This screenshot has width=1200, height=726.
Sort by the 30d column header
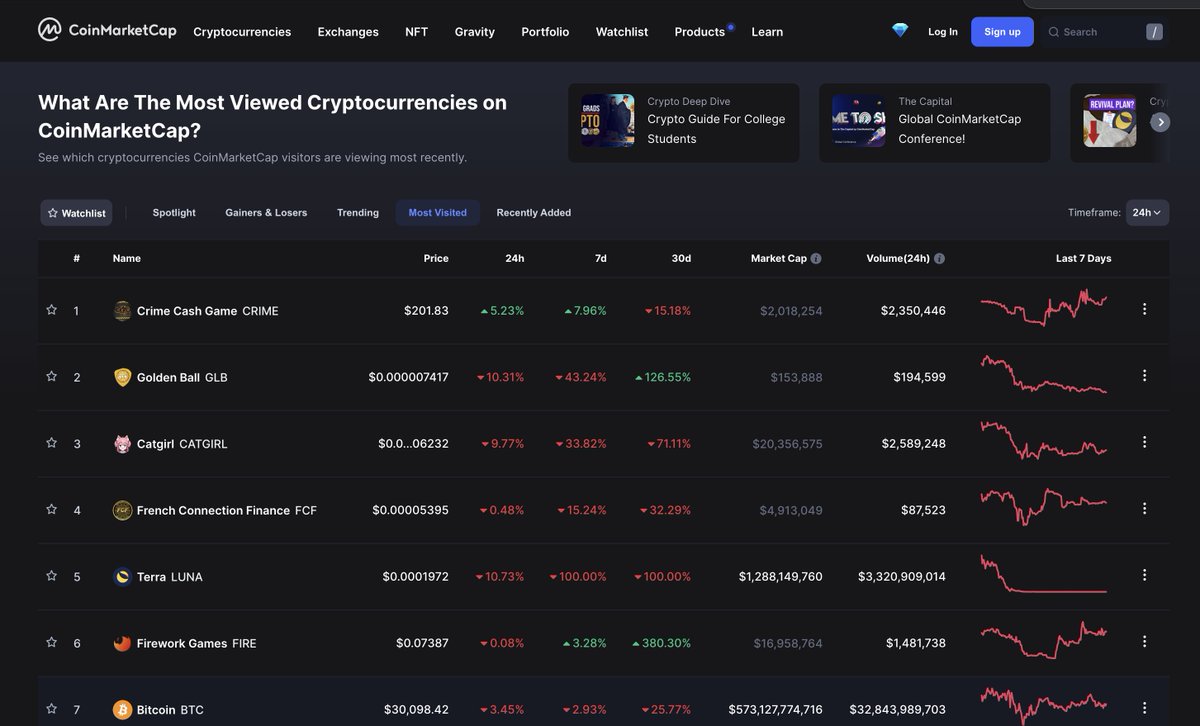pyautogui.click(x=681, y=258)
